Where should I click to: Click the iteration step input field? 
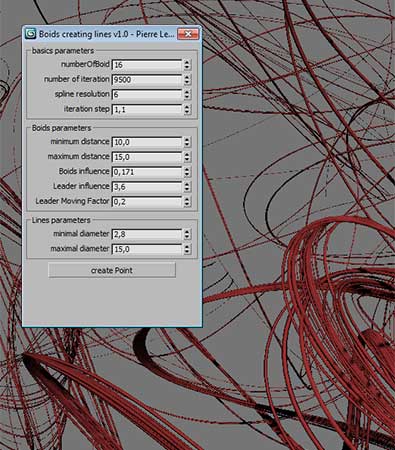click(x=147, y=109)
